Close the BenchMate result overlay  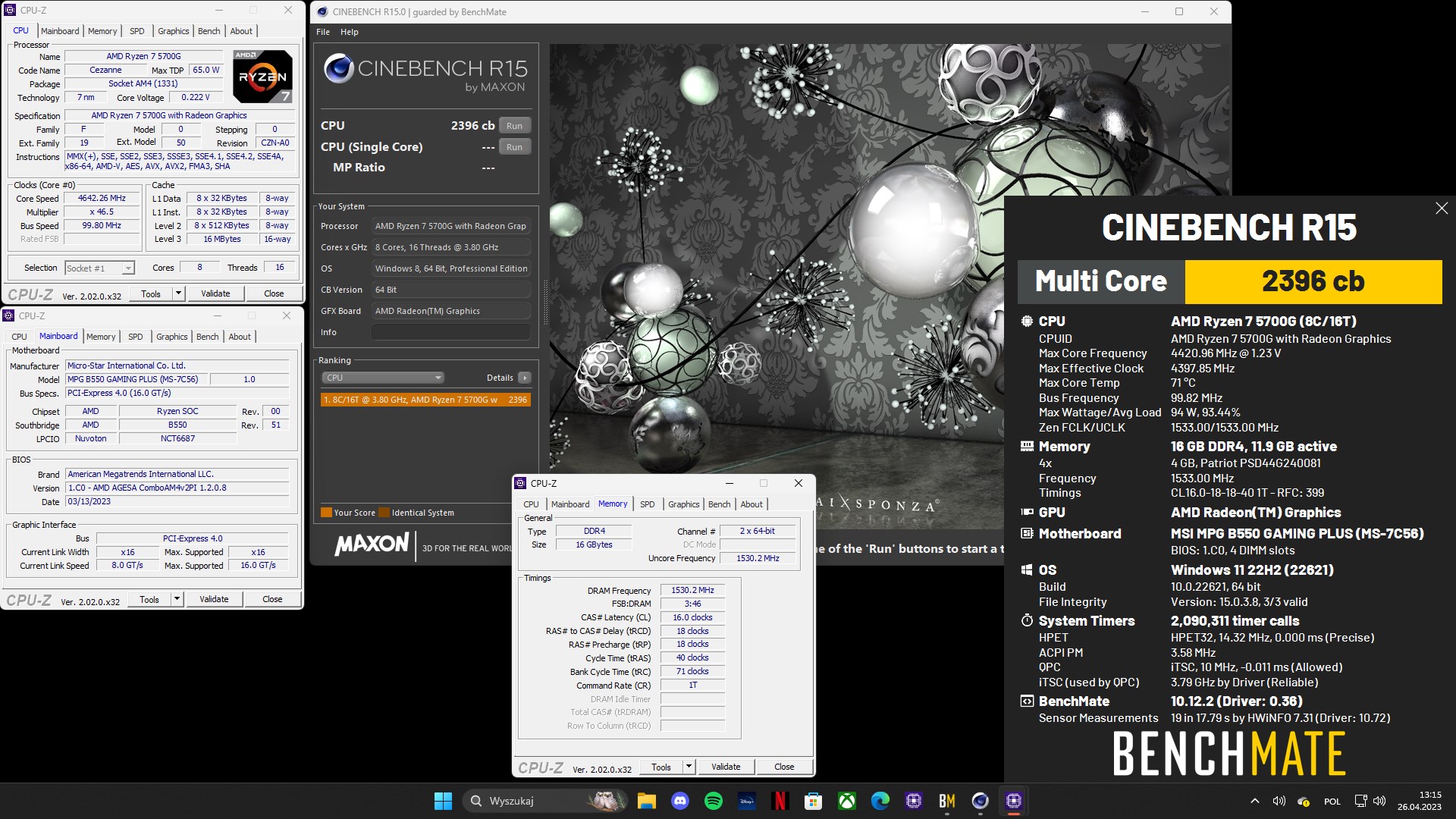point(1441,209)
